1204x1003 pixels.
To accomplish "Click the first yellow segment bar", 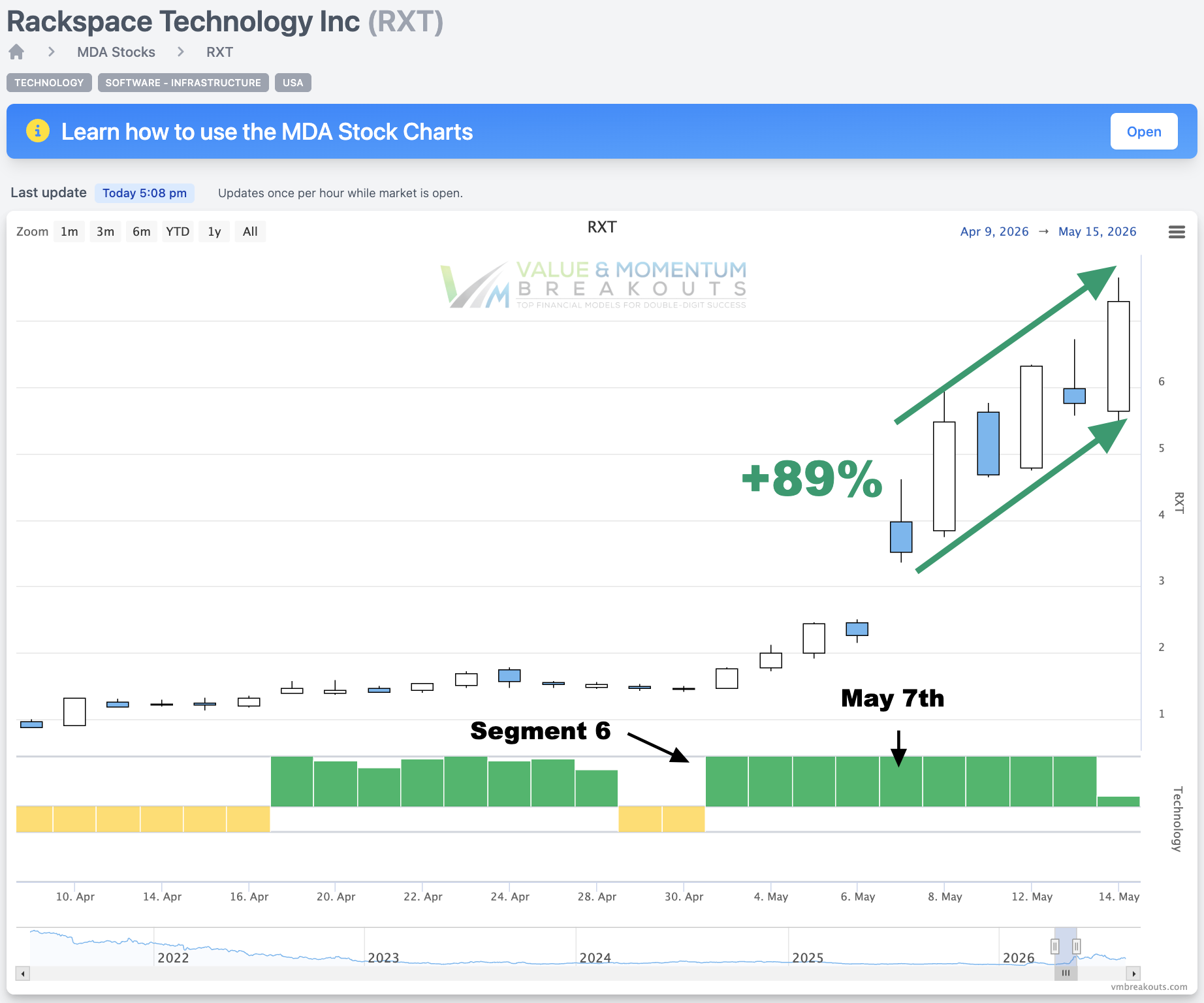I will 35,819.
